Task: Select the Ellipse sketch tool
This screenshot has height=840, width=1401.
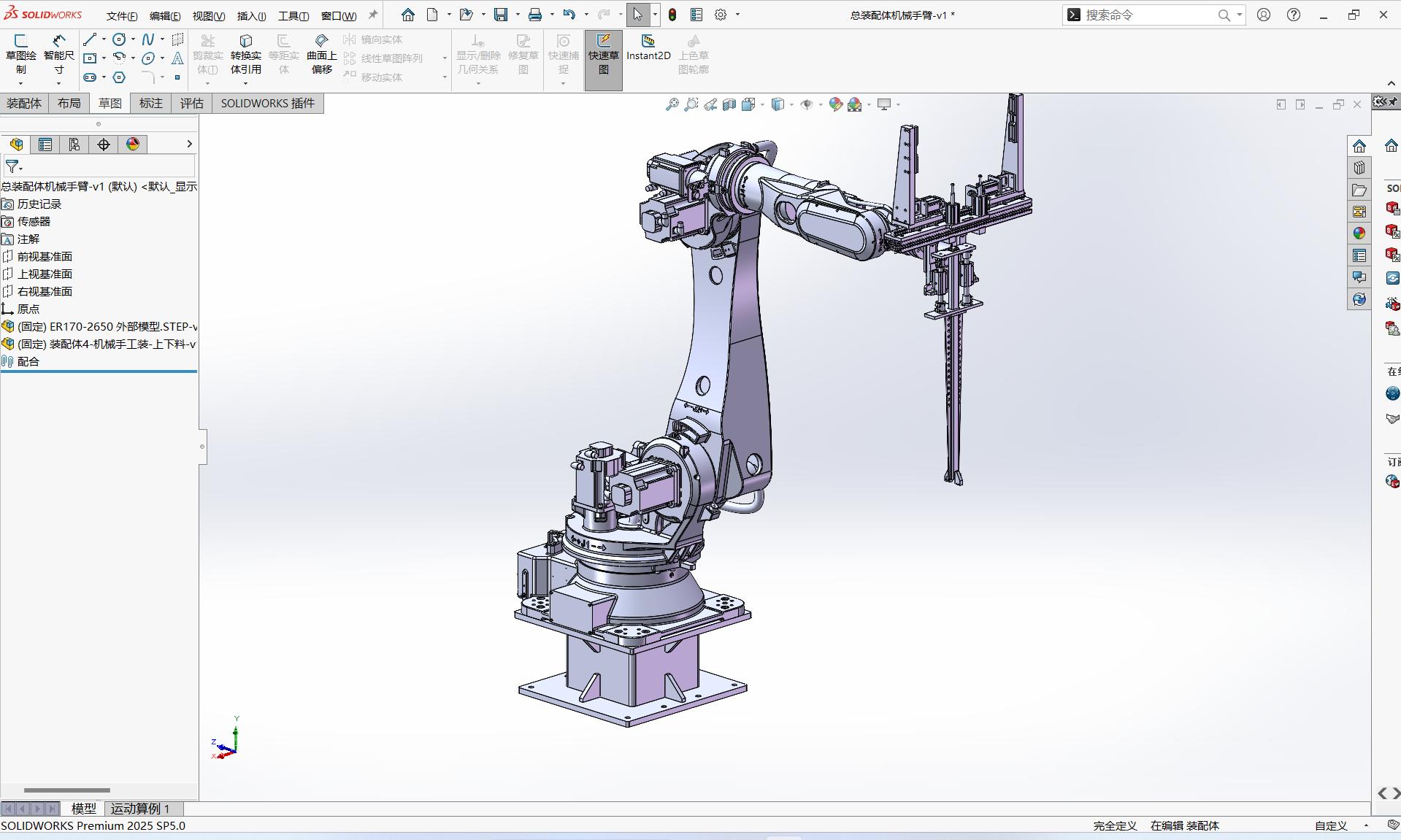Action: (x=148, y=58)
